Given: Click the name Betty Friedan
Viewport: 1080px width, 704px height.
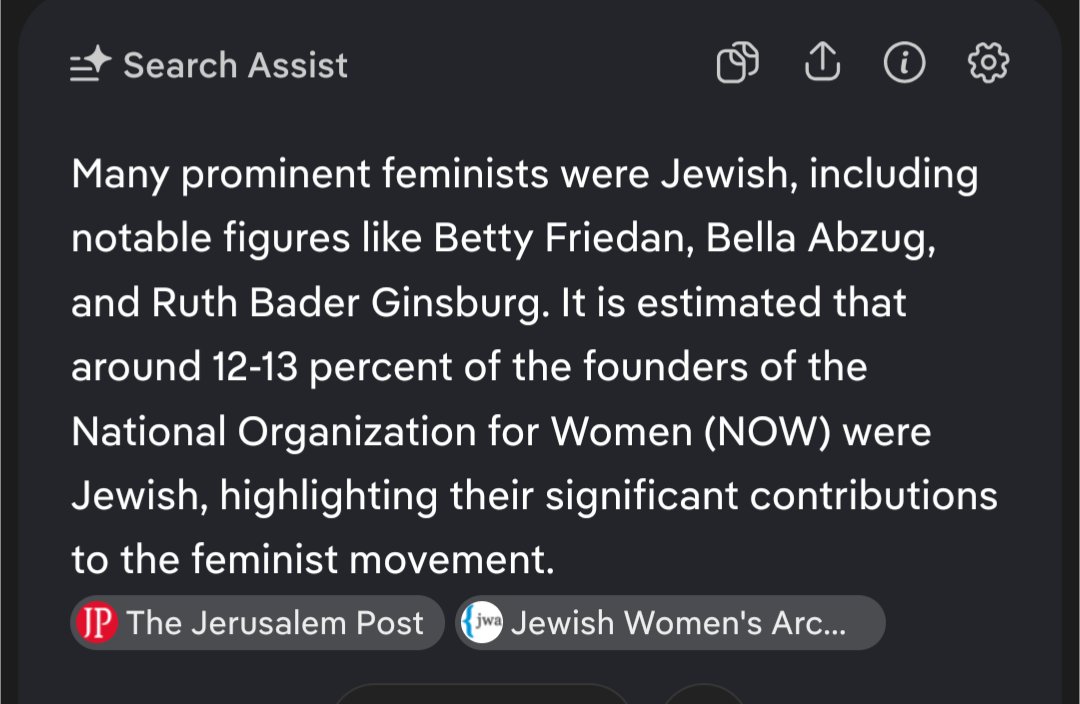Looking at the screenshot, I should (x=564, y=239).
